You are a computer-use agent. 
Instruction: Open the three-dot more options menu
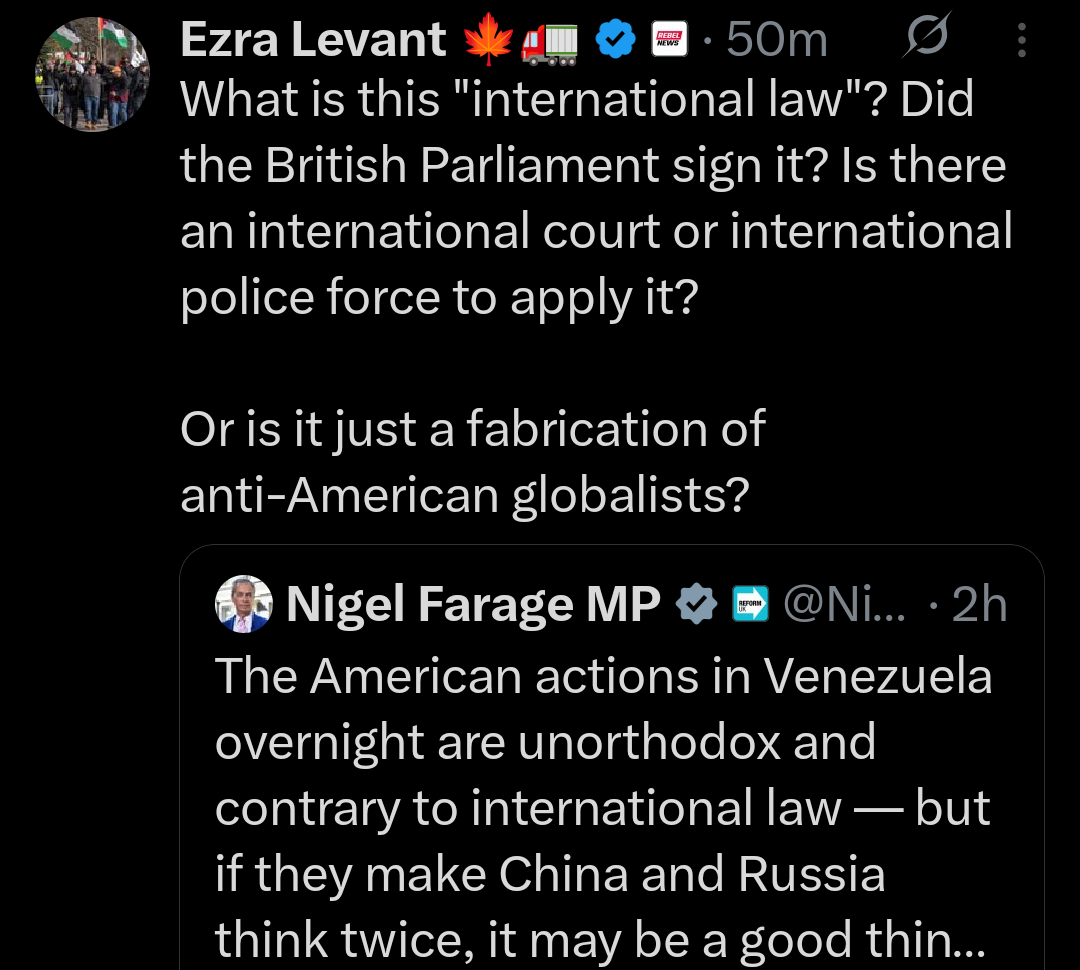(1021, 41)
